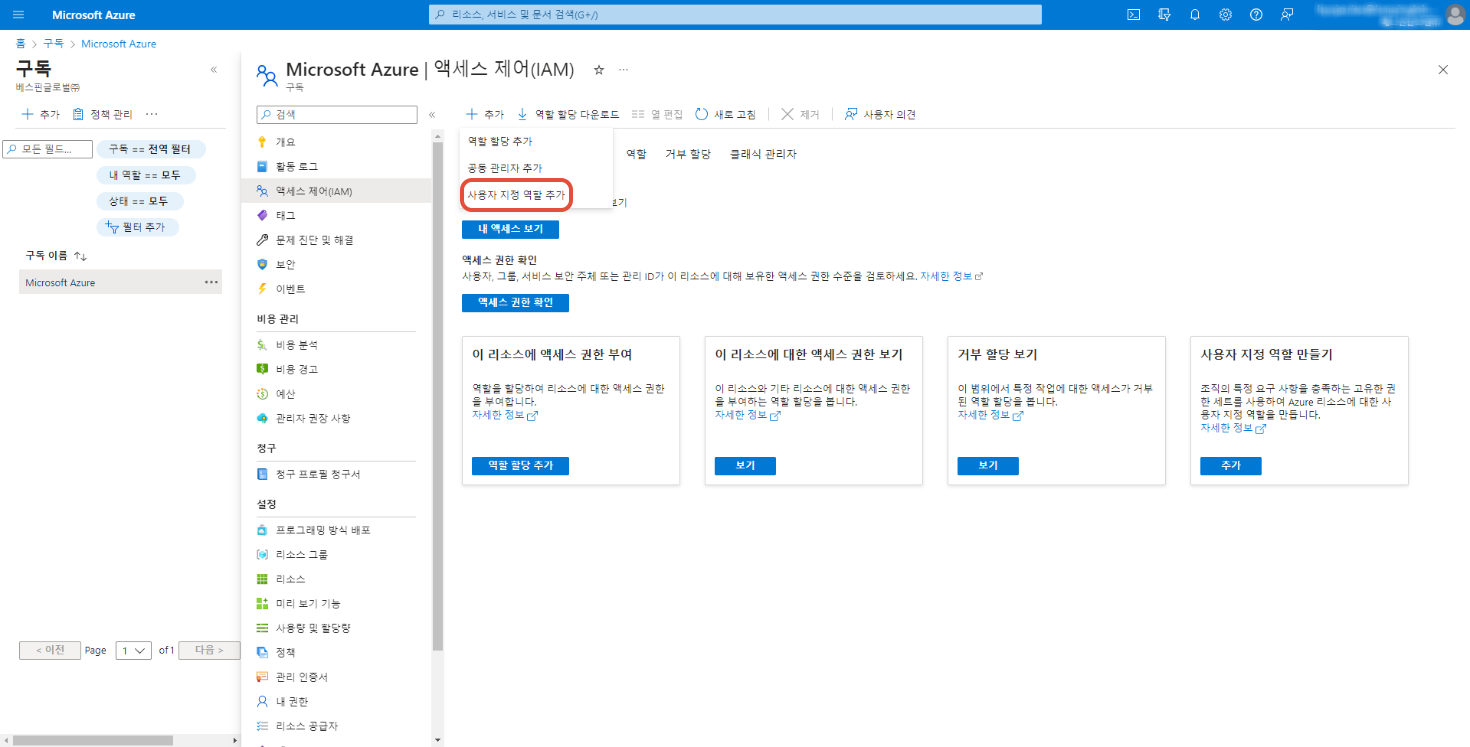Open the hamburger portal menu
Viewport: 1470px width, 747px height.
tap(18, 15)
